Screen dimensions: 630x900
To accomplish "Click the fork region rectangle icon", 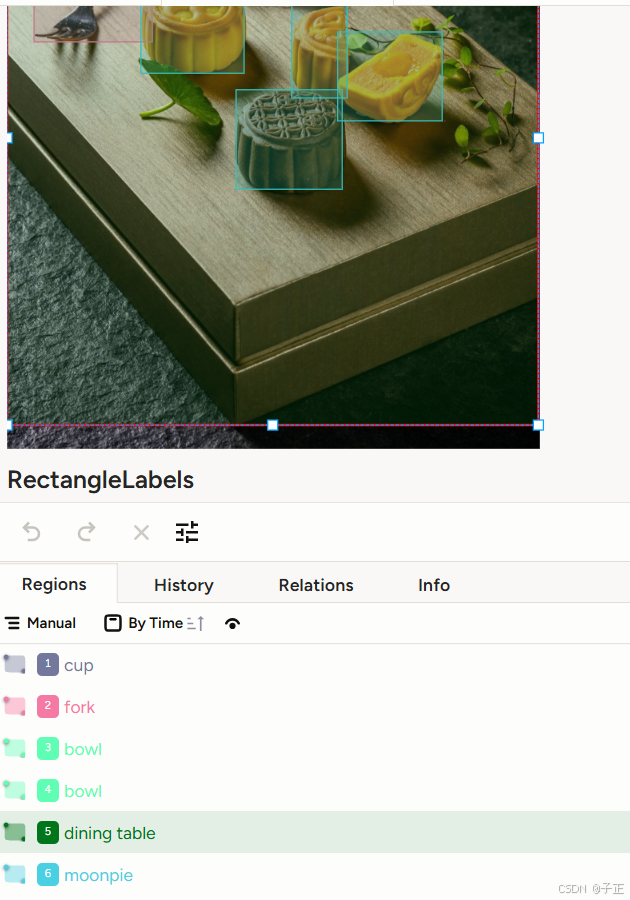I will [x=14, y=707].
